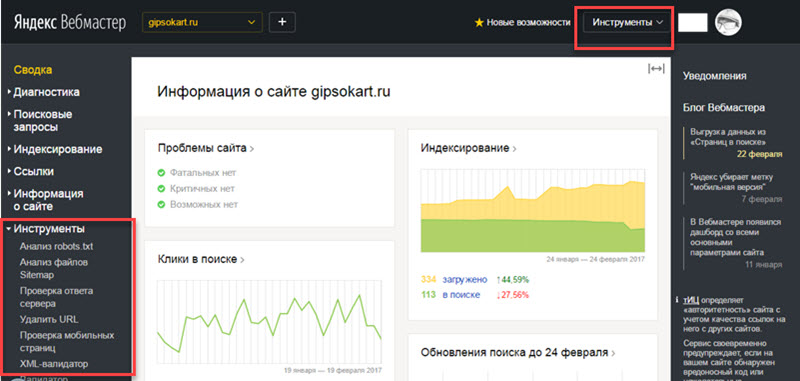This screenshot has height=381, width=800.
Task: Open Проблемы сайта card heading
Action: click(x=206, y=148)
